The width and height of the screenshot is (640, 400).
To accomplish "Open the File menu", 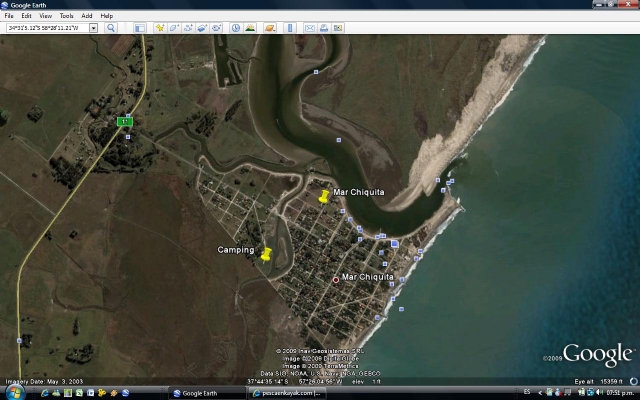I will [9, 16].
